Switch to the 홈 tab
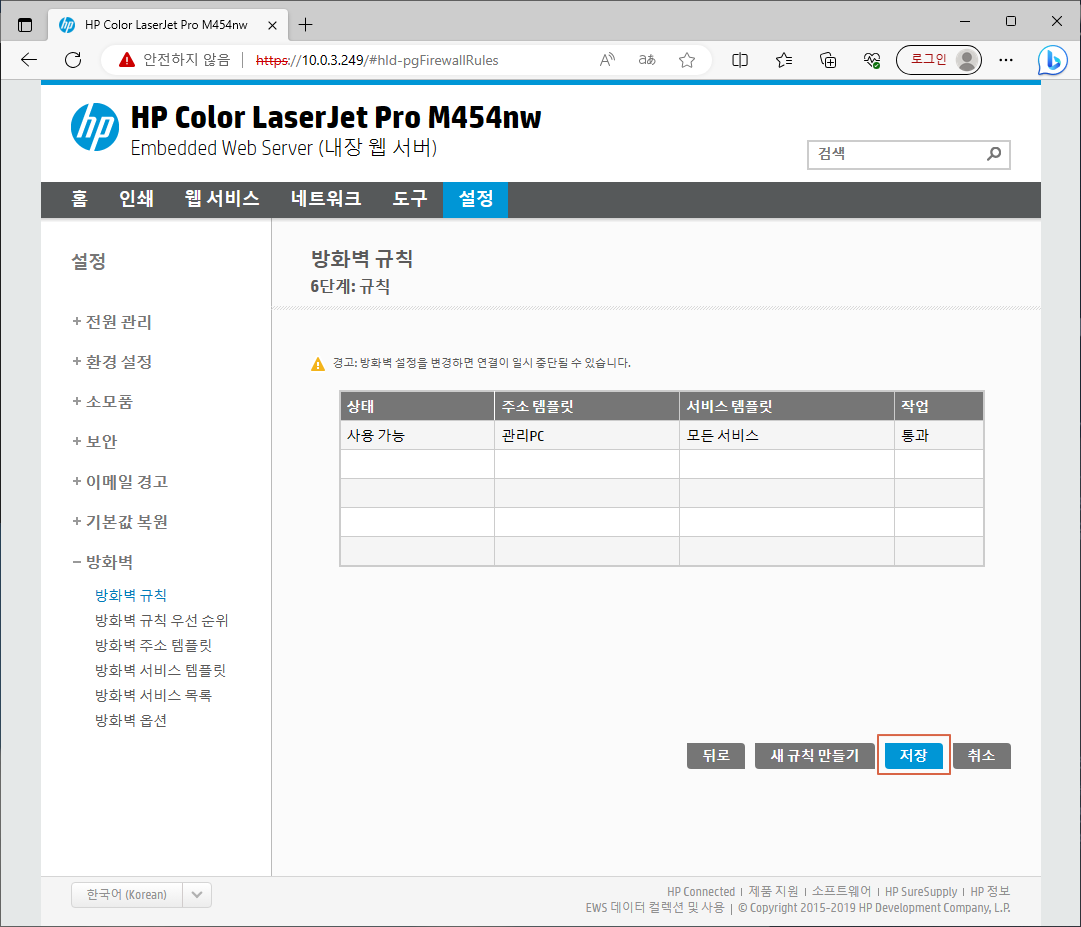Viewport: 1081px width, 927px height. (79, 199)
